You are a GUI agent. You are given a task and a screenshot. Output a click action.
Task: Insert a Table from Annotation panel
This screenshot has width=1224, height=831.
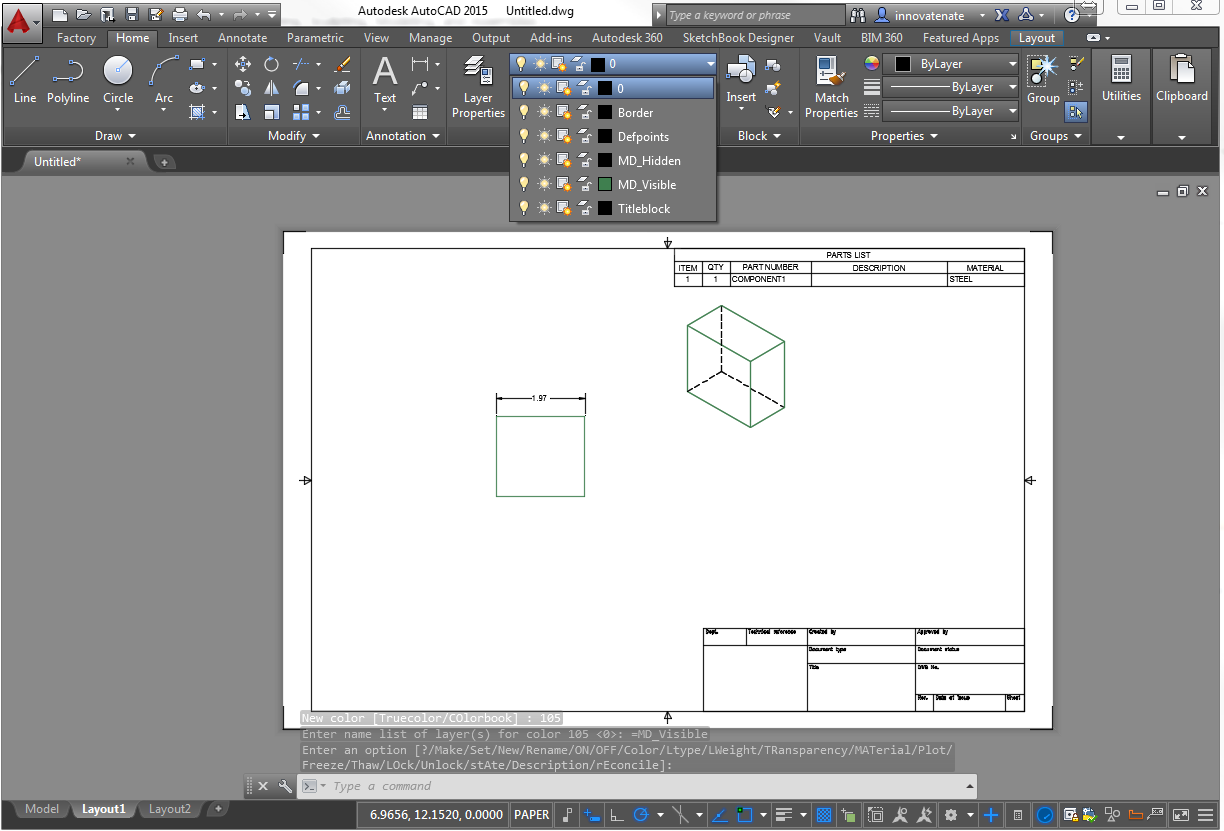[420, 112]
